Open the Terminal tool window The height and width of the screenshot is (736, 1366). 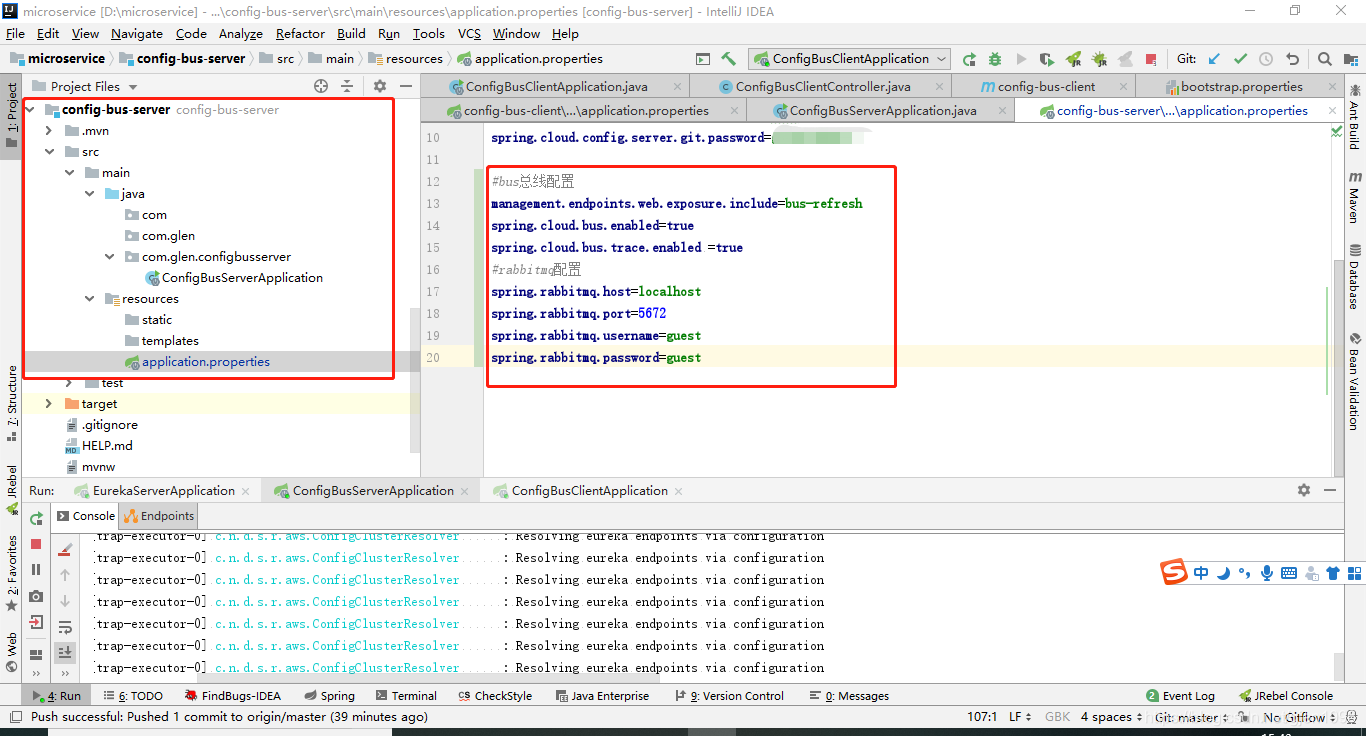[x=406, y=696]
